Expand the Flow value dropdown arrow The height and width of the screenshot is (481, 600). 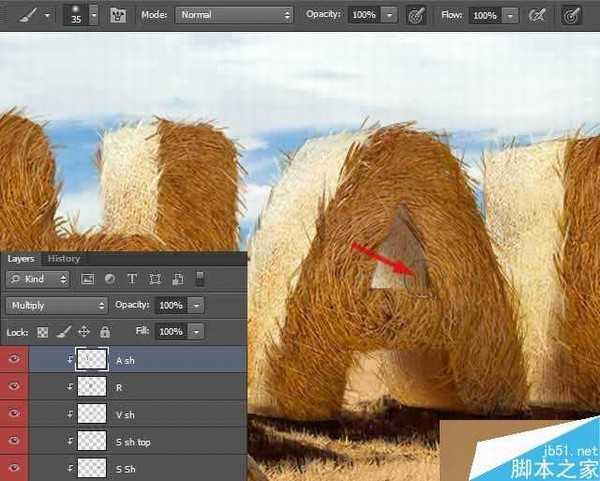(510, 16)
